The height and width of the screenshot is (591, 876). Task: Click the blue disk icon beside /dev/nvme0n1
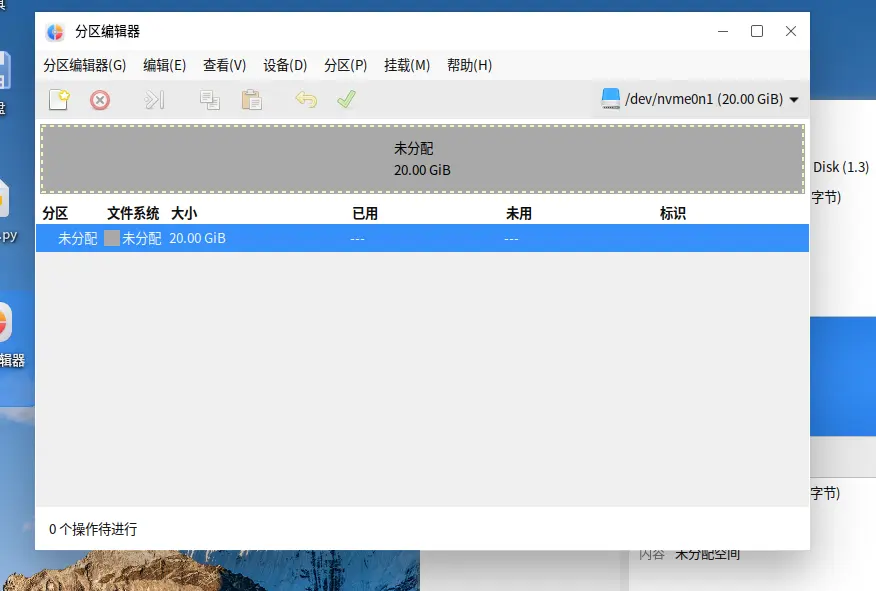[x=610, y=99]
